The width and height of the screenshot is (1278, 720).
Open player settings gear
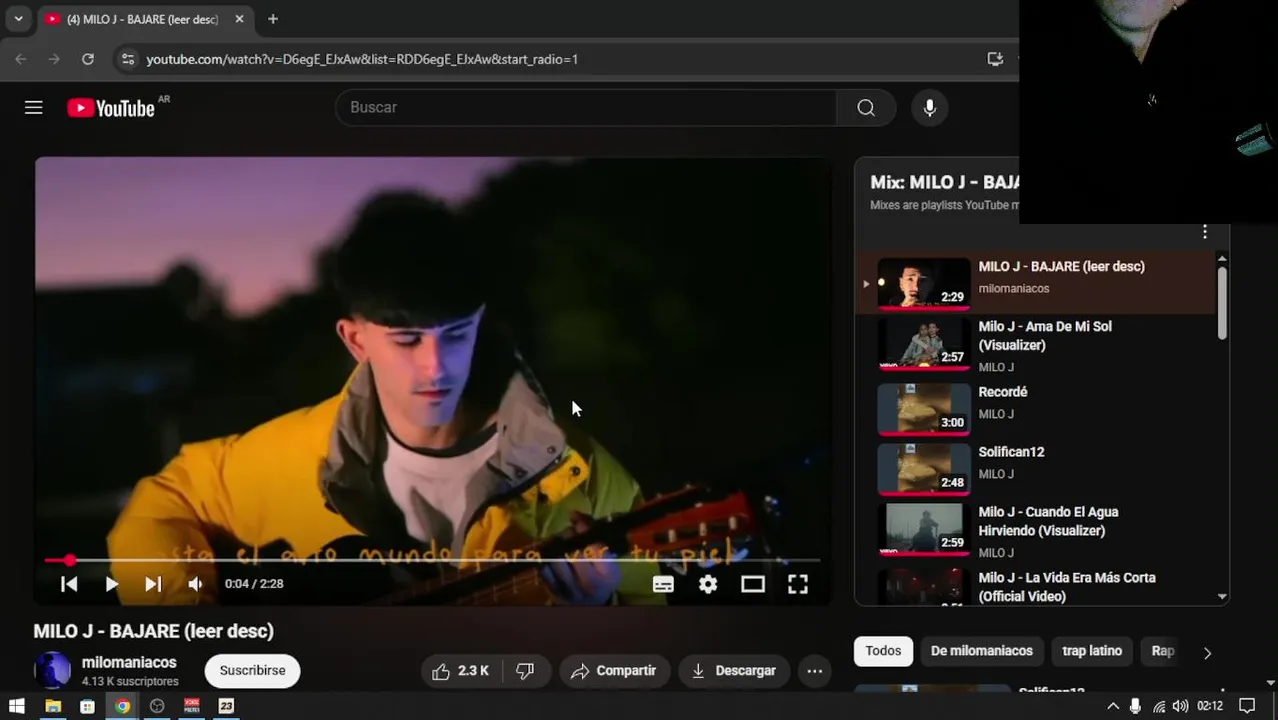(708, 584)
